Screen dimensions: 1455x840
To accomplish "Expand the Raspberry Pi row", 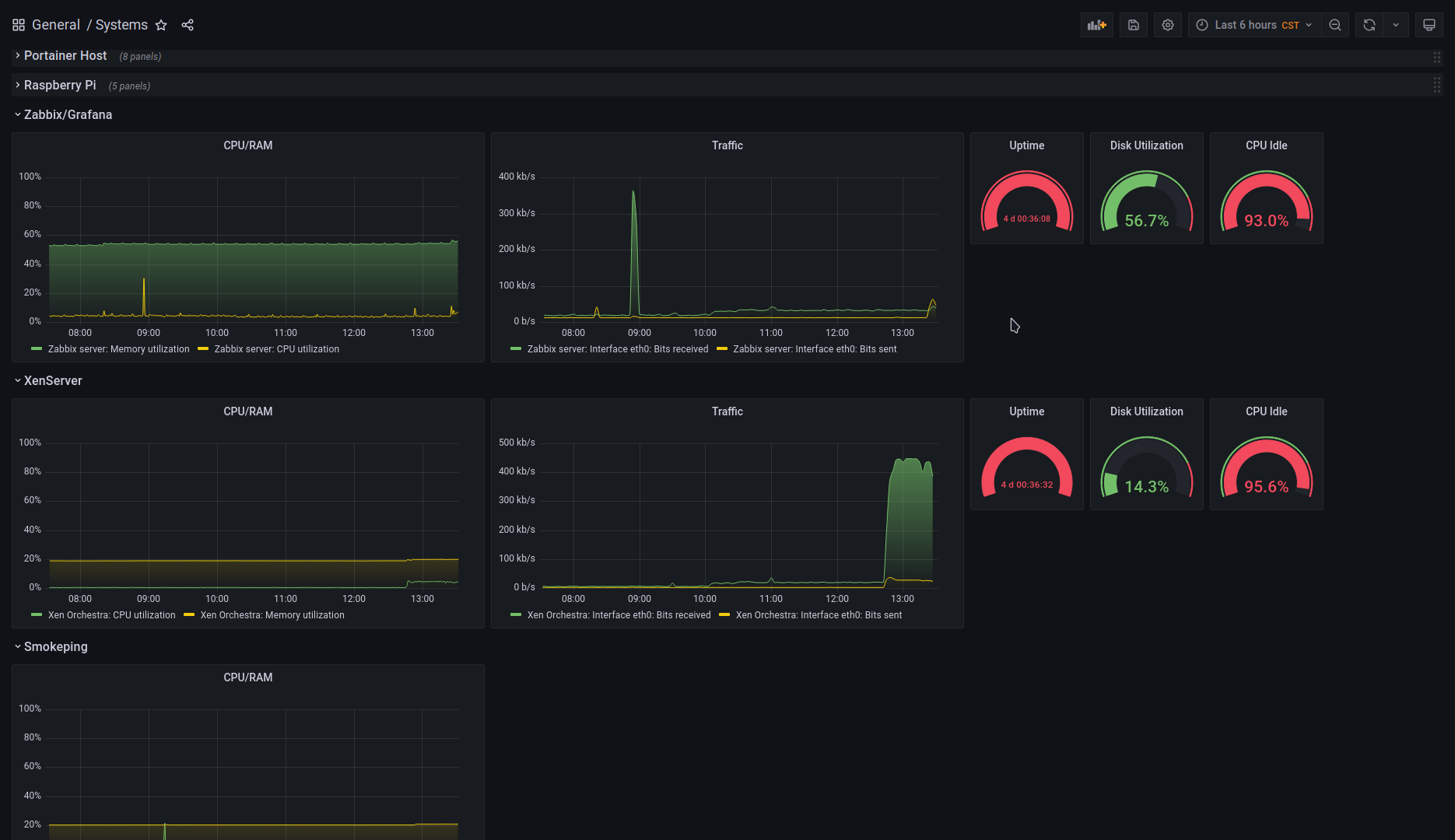I will pos(60,85).
